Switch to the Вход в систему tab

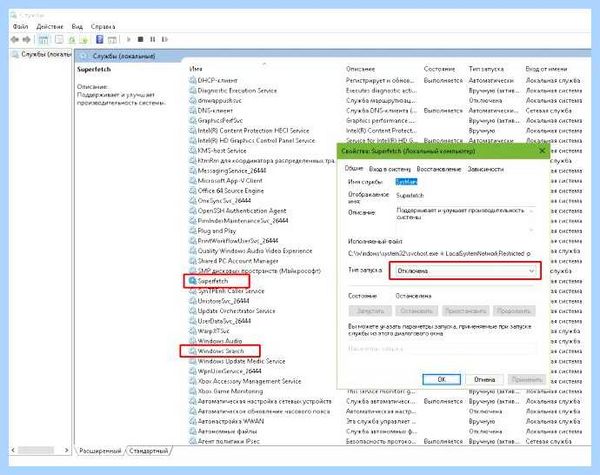pos(390,169)
